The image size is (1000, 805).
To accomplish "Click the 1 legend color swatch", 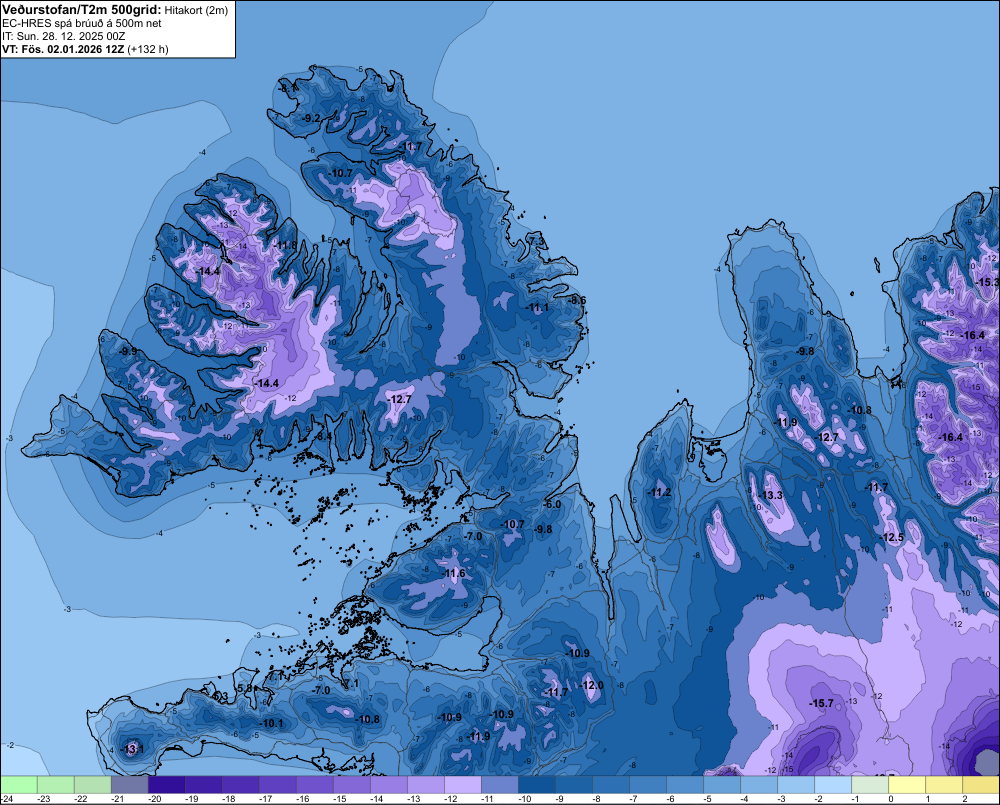I will 943,784.
